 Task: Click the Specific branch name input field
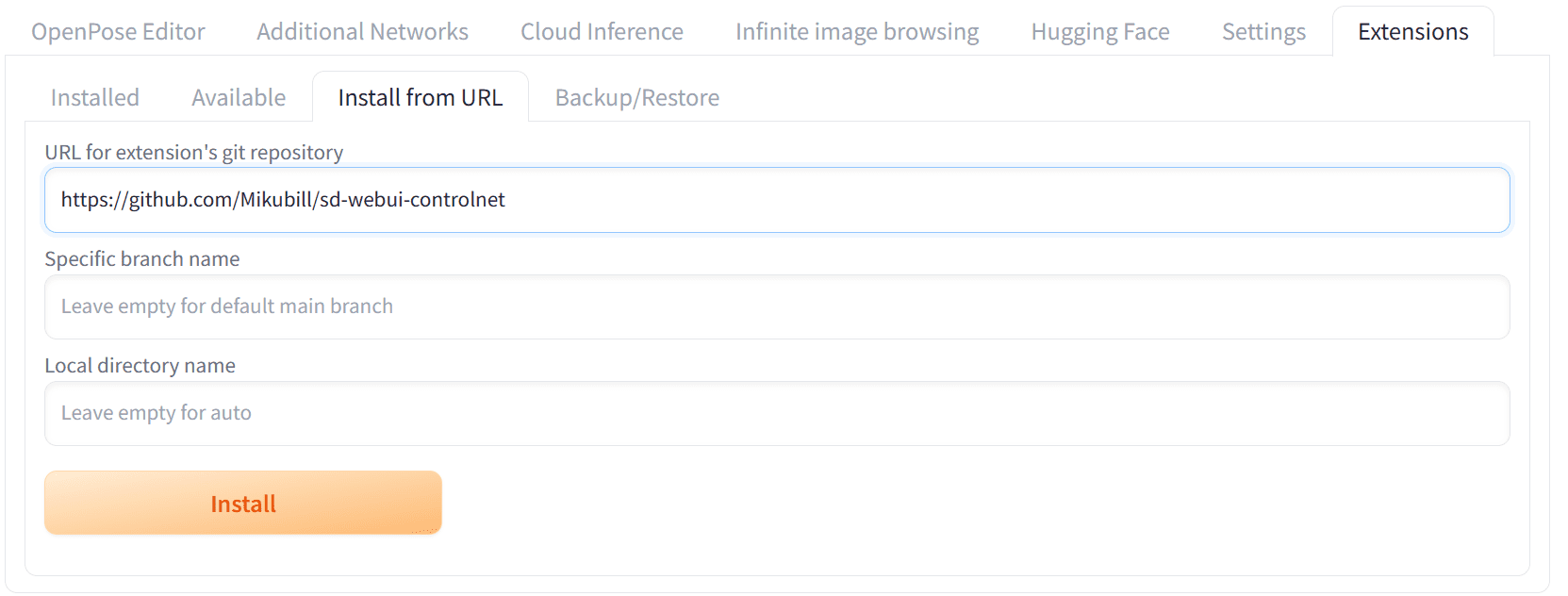(777, 306)
